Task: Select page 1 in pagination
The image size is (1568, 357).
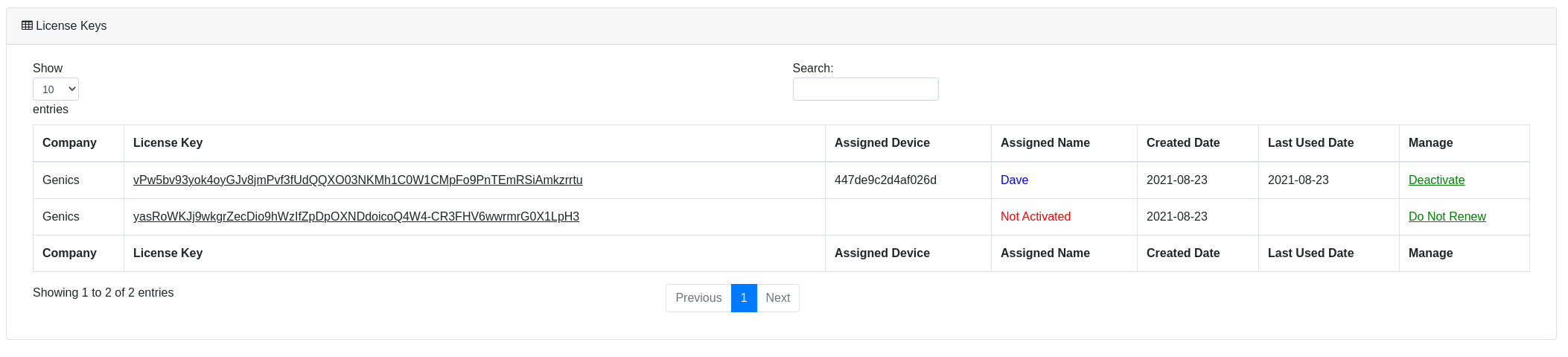Action: (x=744, y=298)
